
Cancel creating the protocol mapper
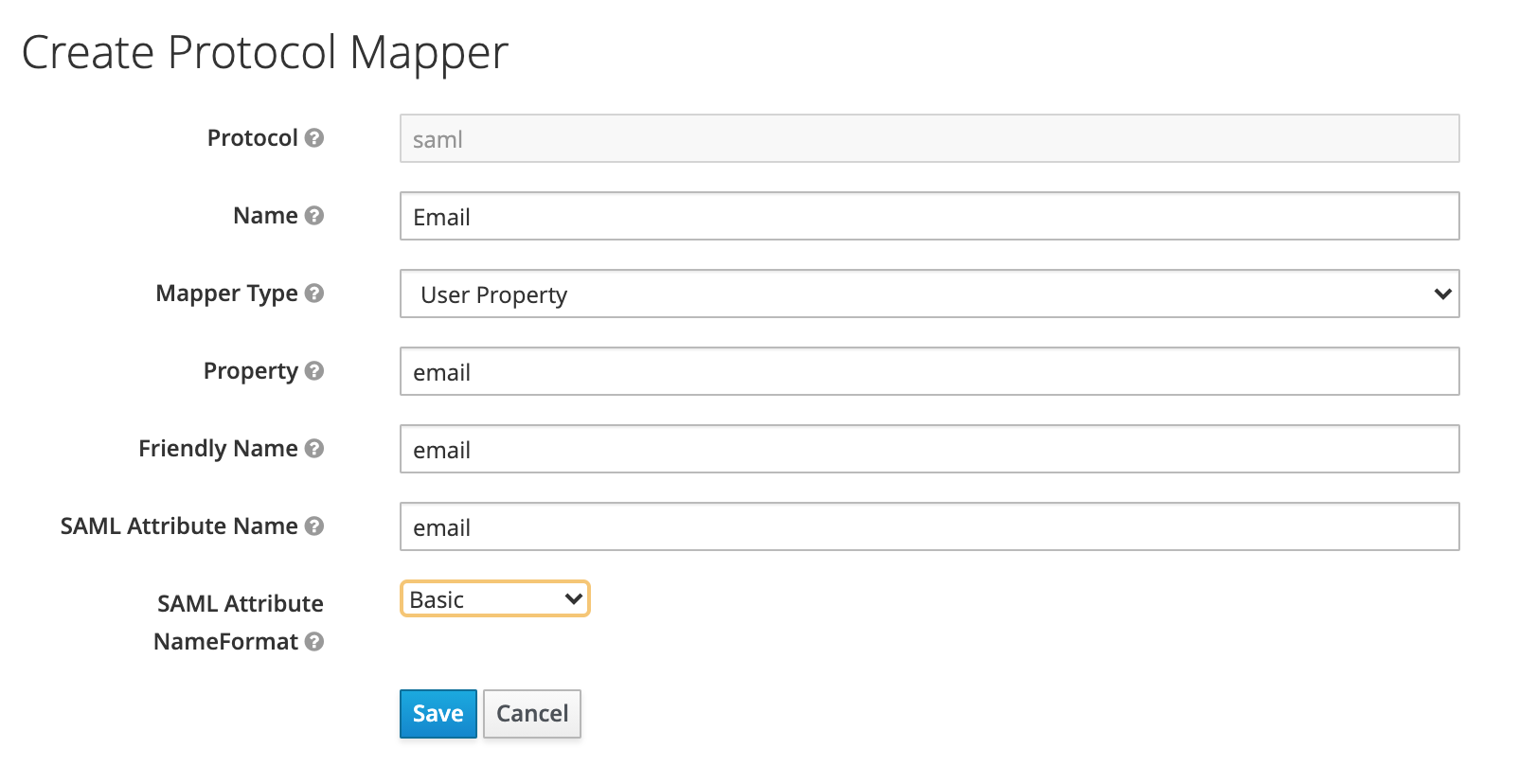(531, 714)
